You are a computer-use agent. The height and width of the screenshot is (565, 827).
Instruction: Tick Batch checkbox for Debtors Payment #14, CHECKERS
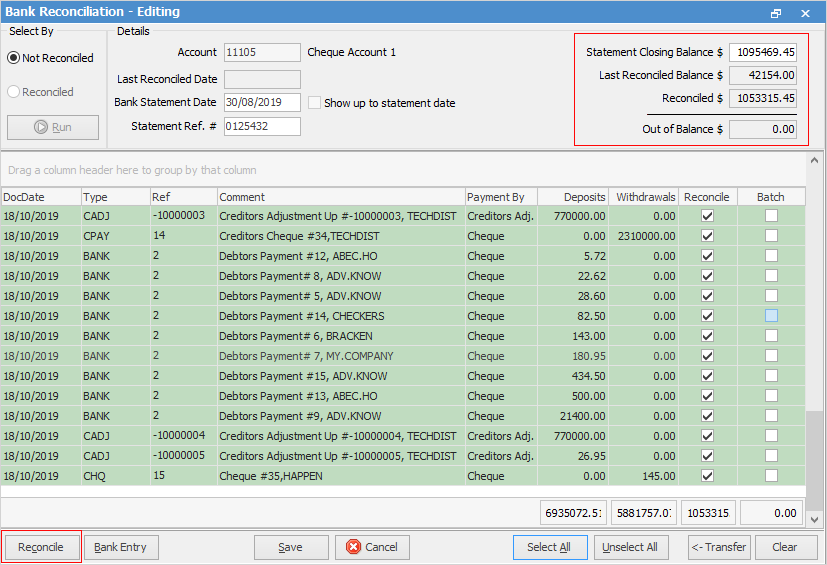point(771,316)
